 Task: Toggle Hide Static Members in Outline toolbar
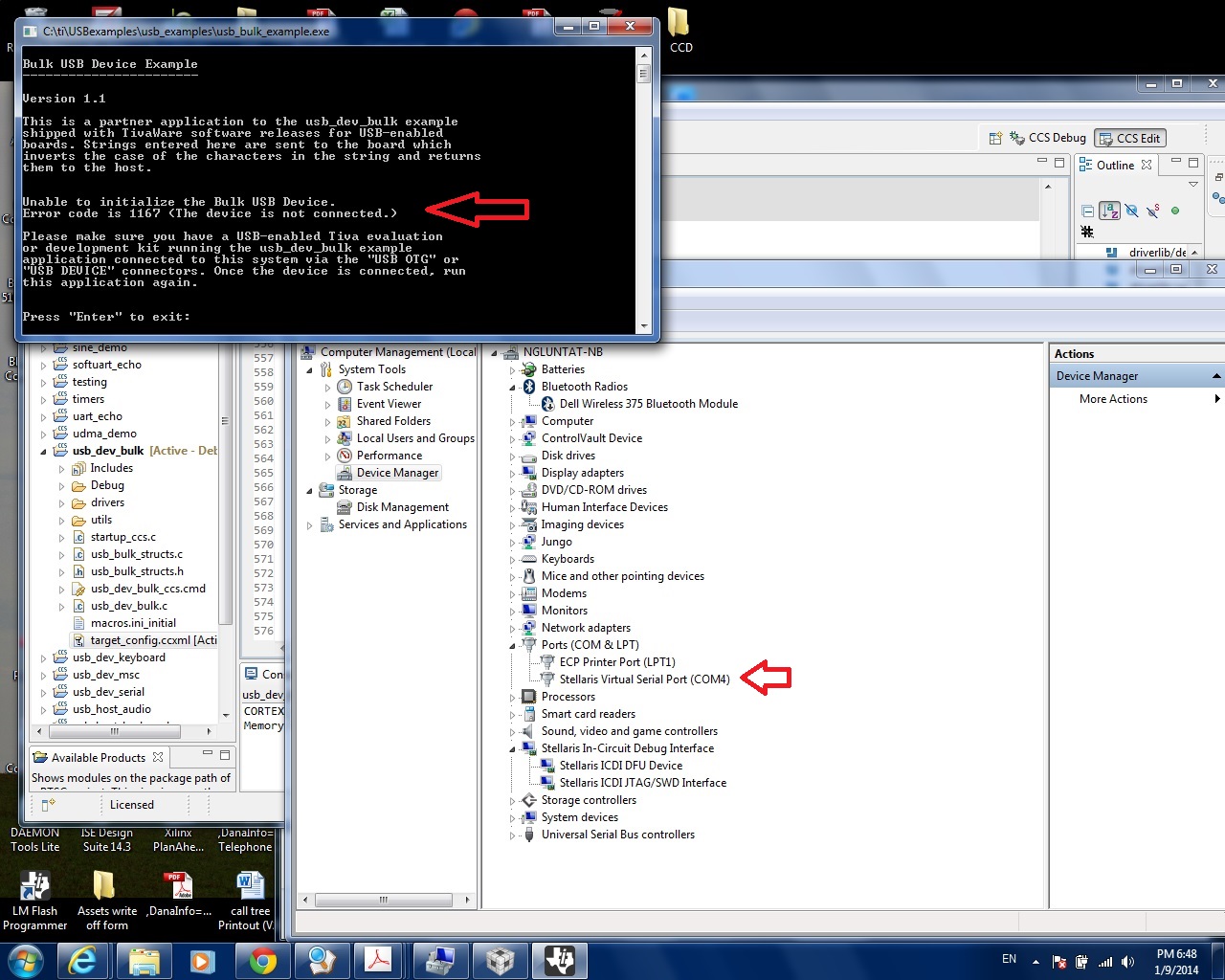1153,211
